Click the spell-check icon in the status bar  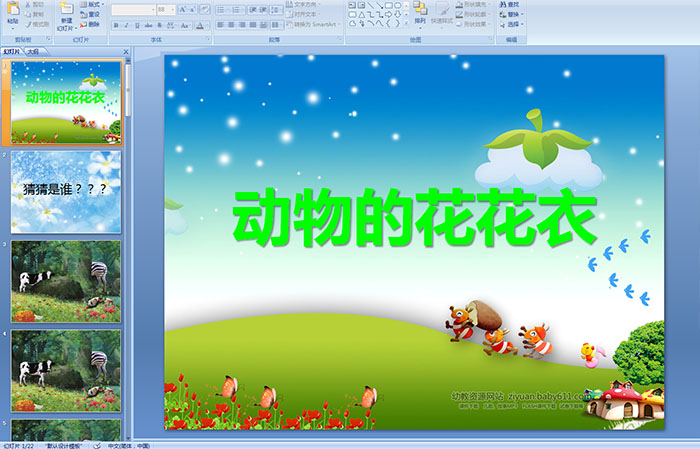pos(97,445)
